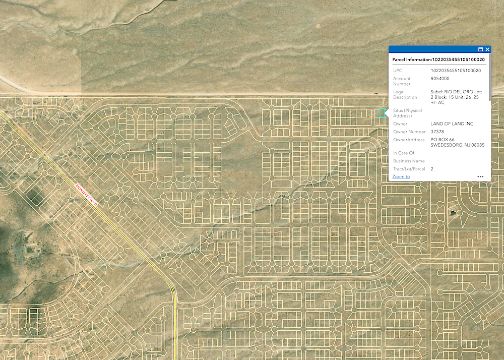The height and width of the screenshot is (360, 504).
Task: Click the red street name label
Action: pyautogui.click(x=86, y=194)
